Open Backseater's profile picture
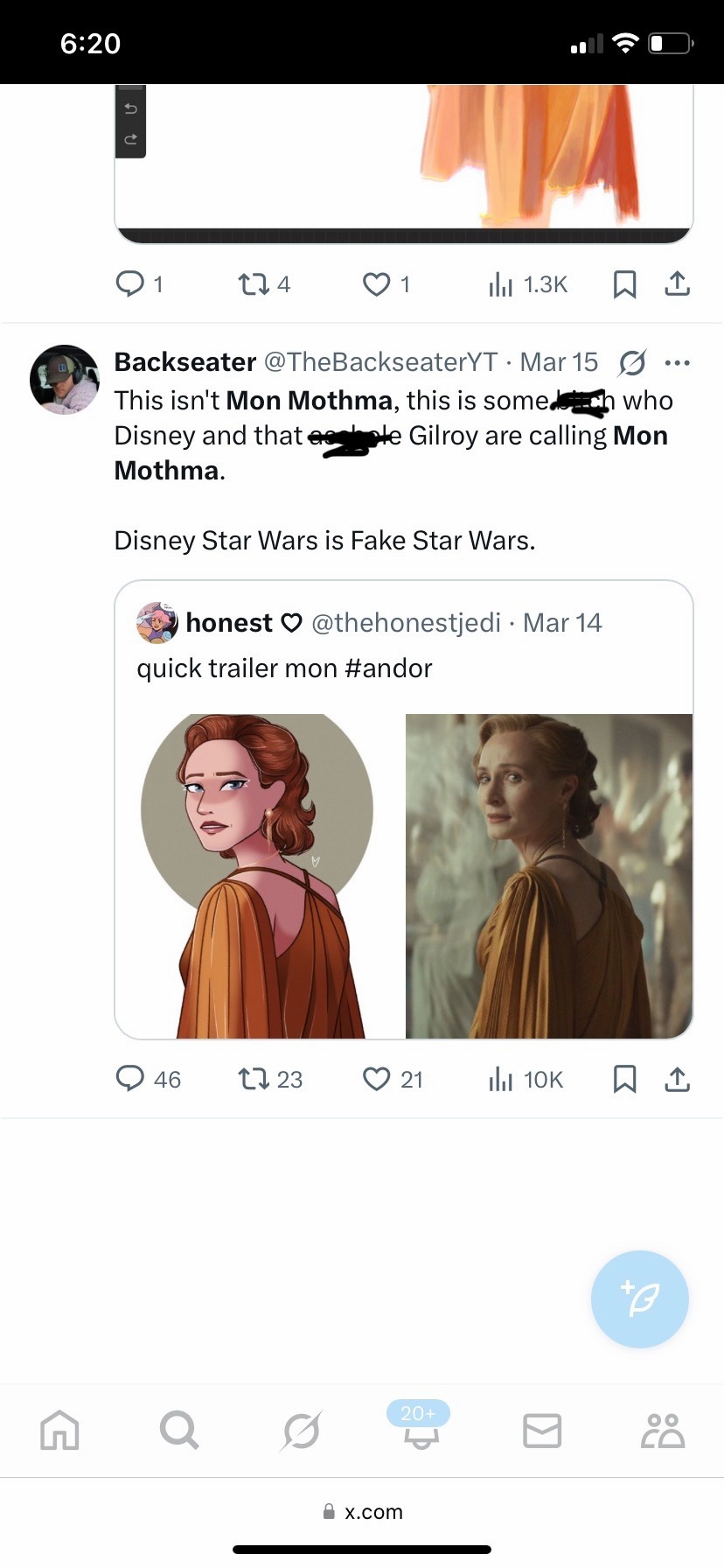Image resolution: width=724 pixels, height=1568 pixels. click(x=64, y=379)
